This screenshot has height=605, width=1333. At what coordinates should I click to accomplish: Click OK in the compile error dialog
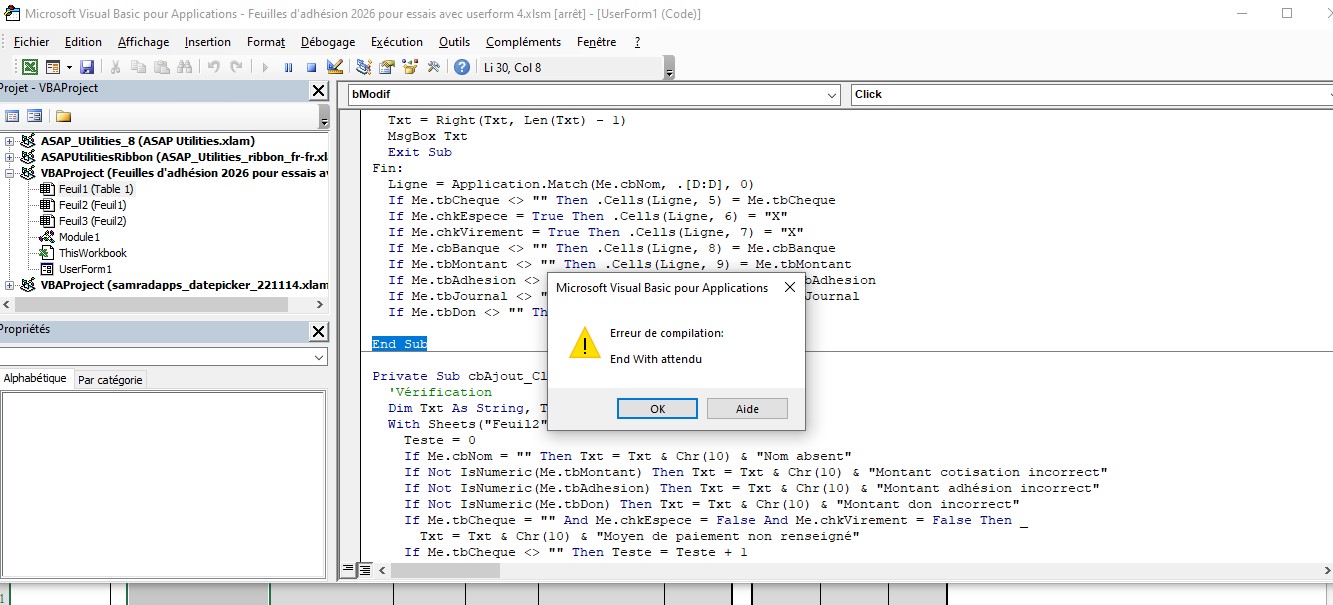657,409
